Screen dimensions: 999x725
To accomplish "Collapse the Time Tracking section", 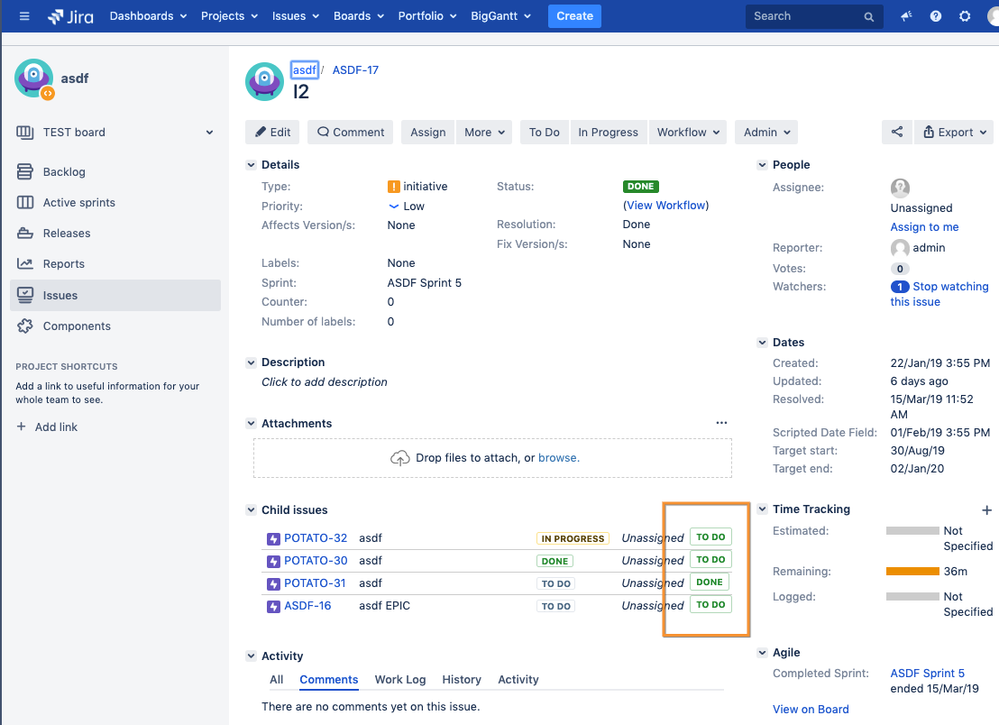I will pos(762,509).
